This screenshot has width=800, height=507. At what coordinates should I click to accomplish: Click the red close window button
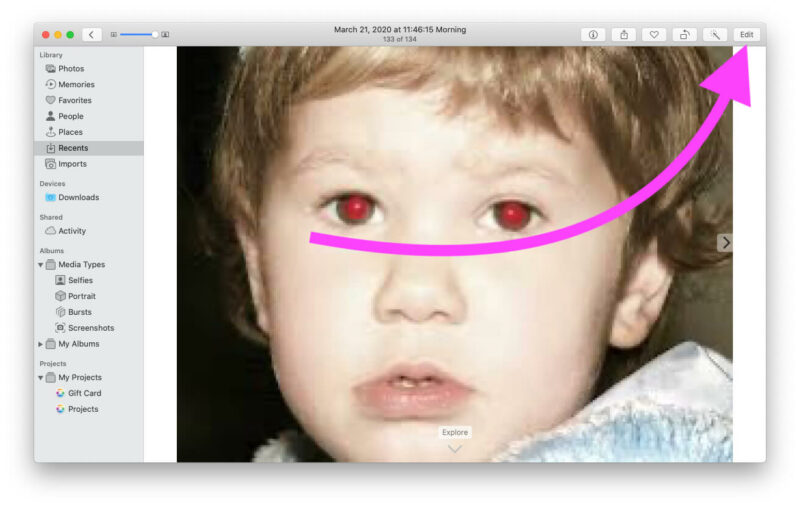pyautogui.click(x=45, y=35)
